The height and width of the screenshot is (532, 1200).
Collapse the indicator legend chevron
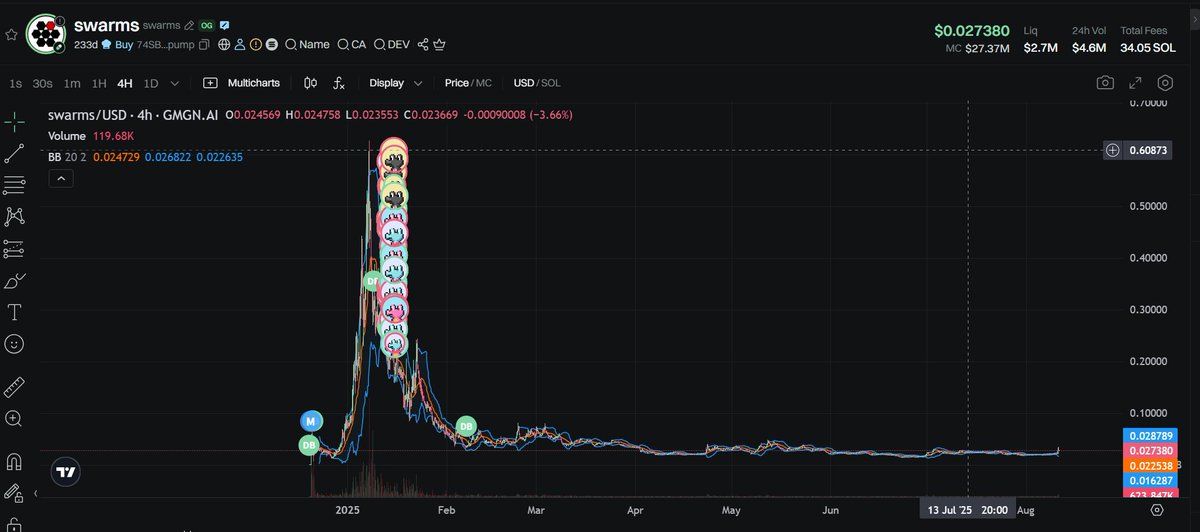(60, 178)
